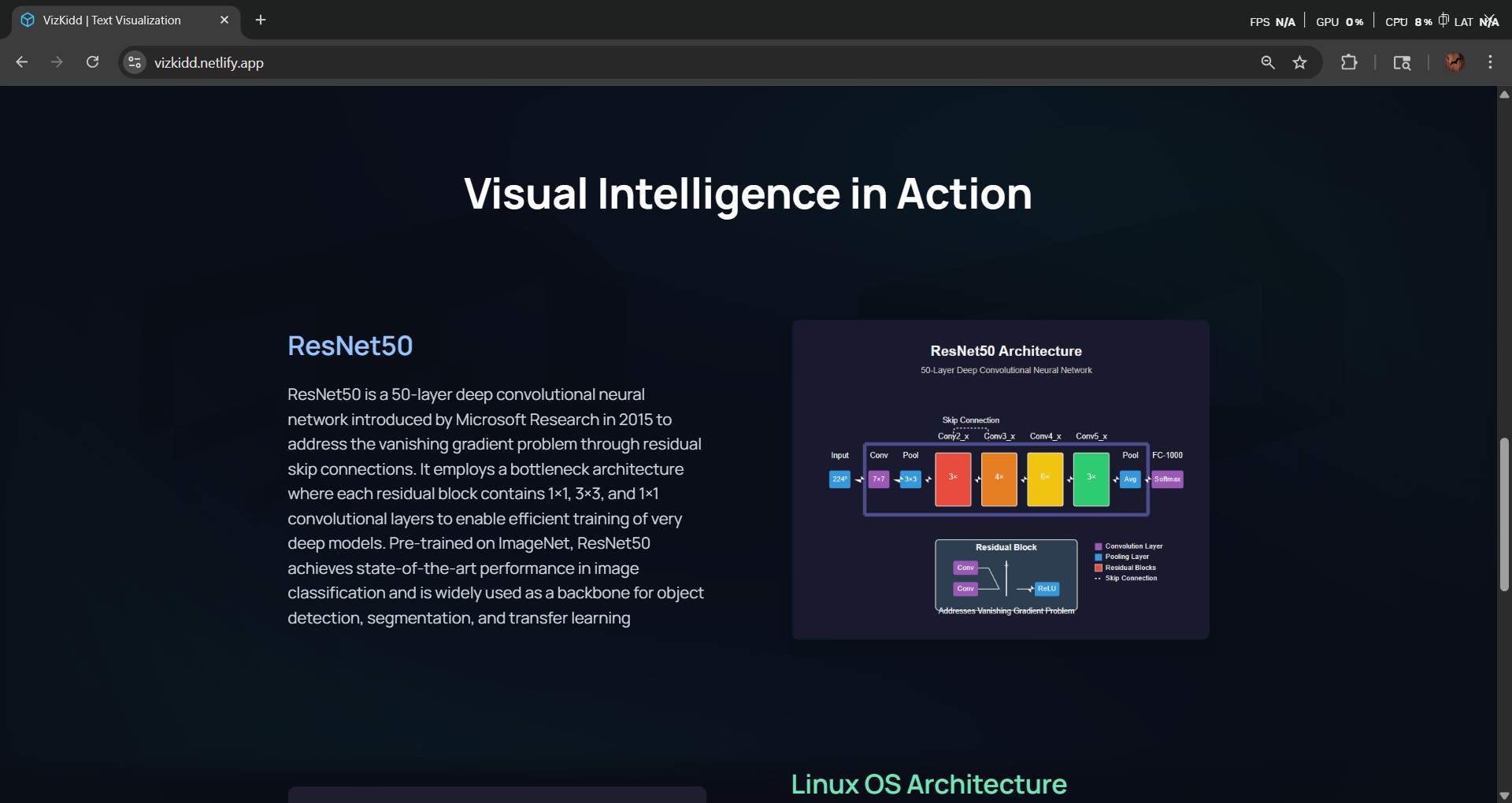Click the "Visual Intelligence in Action" heading
Screen dimensions: 1512x803
pyautogui.click(x=748, y=194)
